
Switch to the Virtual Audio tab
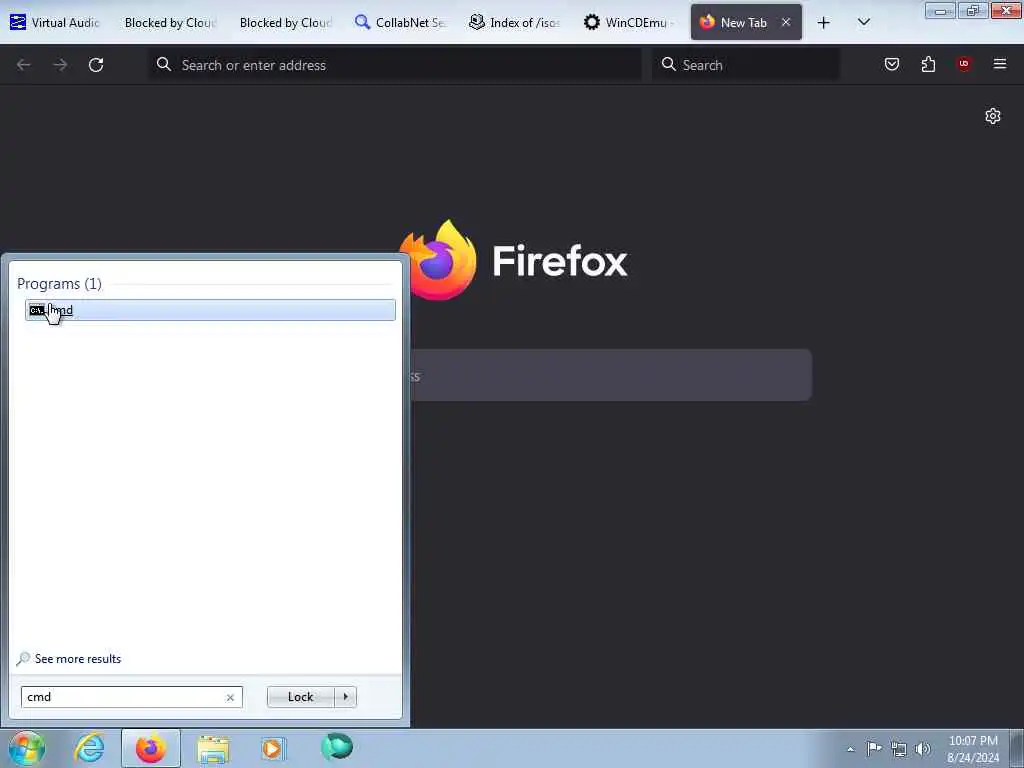click(55, 22)
